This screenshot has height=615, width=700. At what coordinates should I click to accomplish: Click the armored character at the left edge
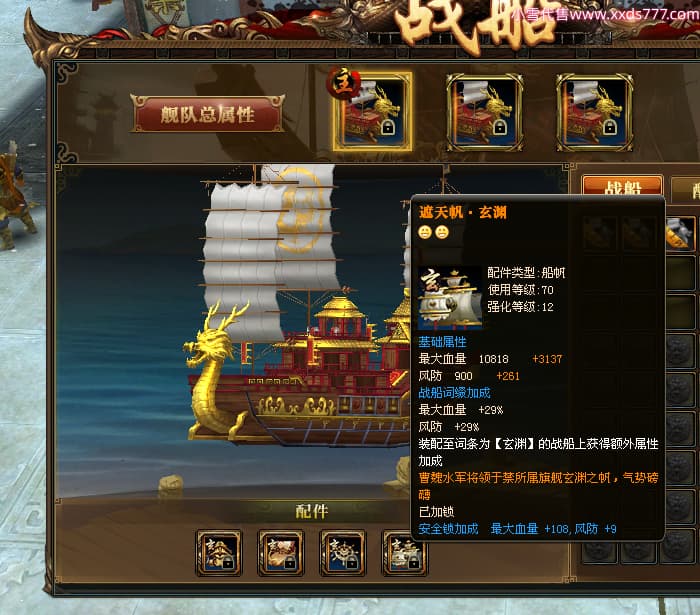[16, 196]
